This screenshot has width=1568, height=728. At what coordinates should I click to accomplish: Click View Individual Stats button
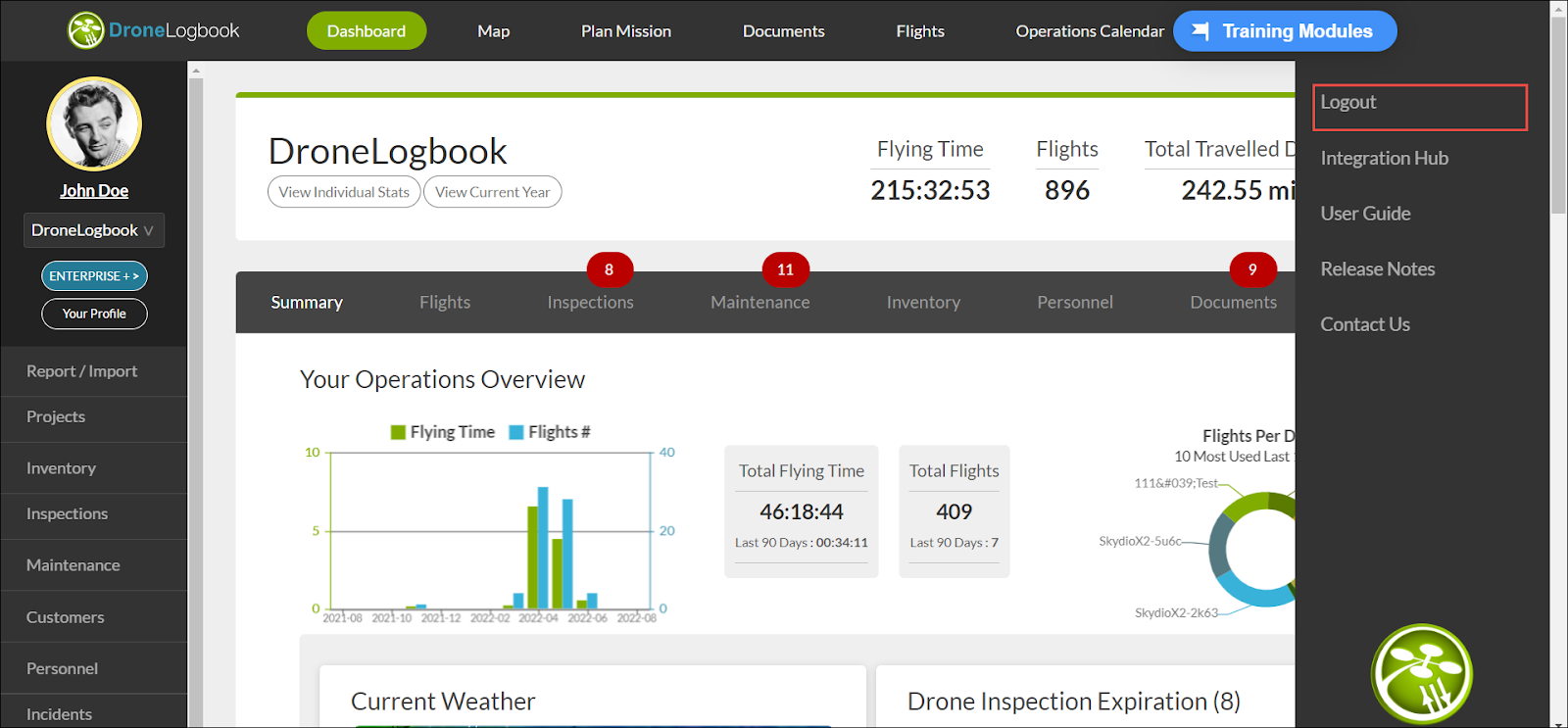[x=344, y=192]
